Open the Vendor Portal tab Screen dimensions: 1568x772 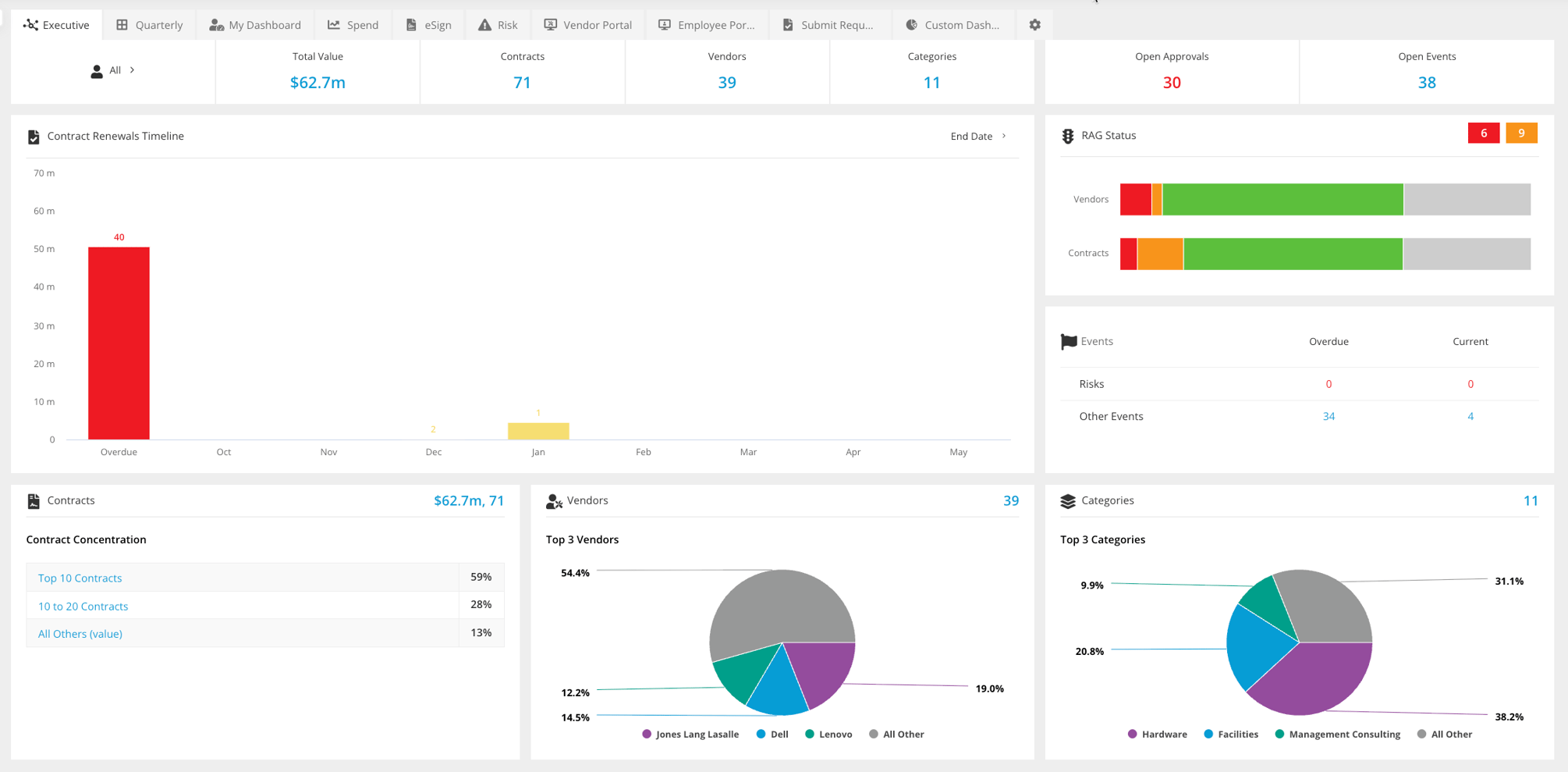[x=589, y=24]
